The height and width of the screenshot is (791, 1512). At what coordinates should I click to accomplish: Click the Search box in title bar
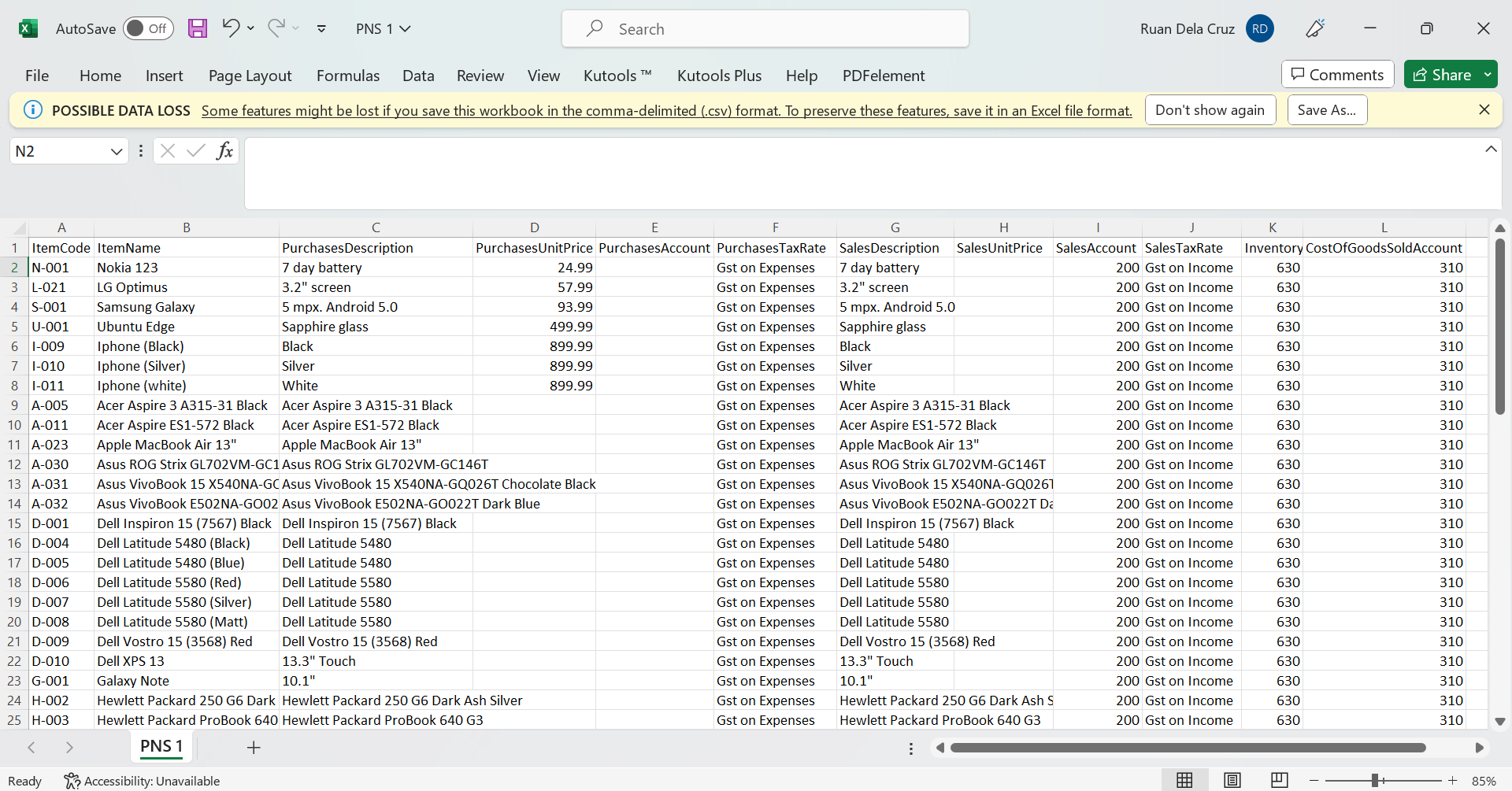point(765,29)
